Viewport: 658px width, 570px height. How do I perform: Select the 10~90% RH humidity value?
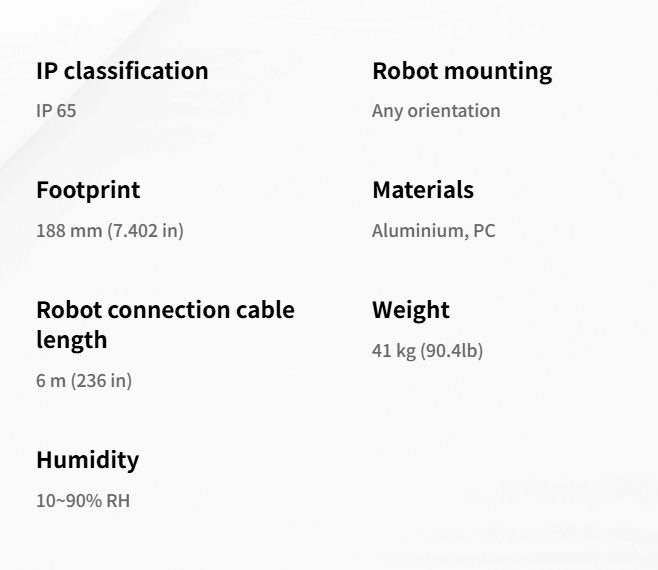click(82, 500)
